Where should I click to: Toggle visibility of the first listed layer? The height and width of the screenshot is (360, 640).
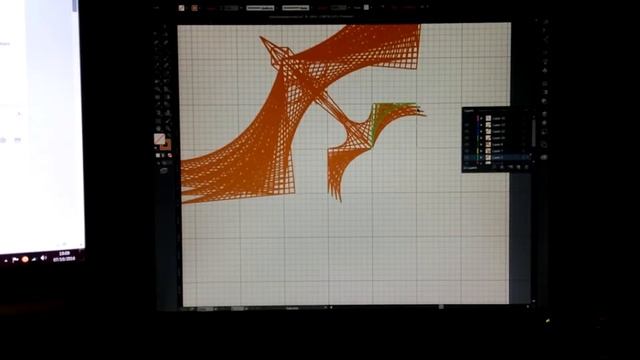tap(467, 118)
